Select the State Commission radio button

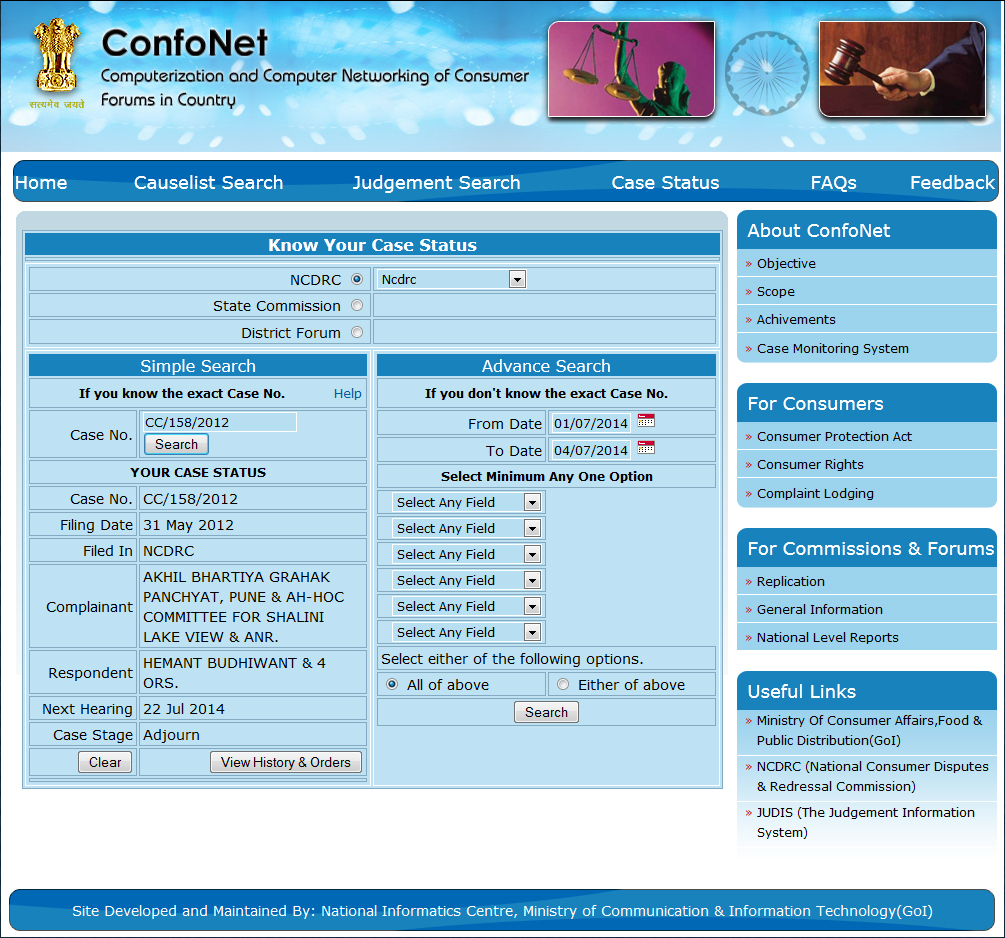(x=357, y=306)
